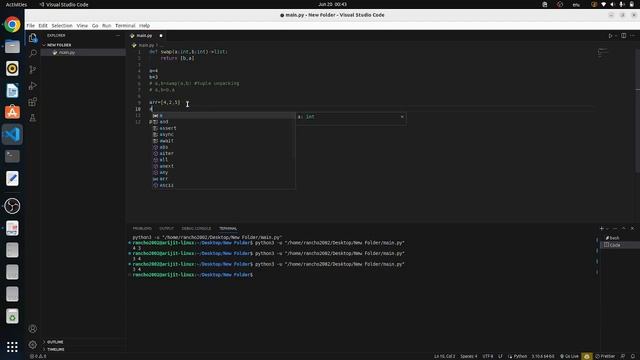Show Applications grid in dock
Viewport: 640px width, 360px height.
(12, 347)
